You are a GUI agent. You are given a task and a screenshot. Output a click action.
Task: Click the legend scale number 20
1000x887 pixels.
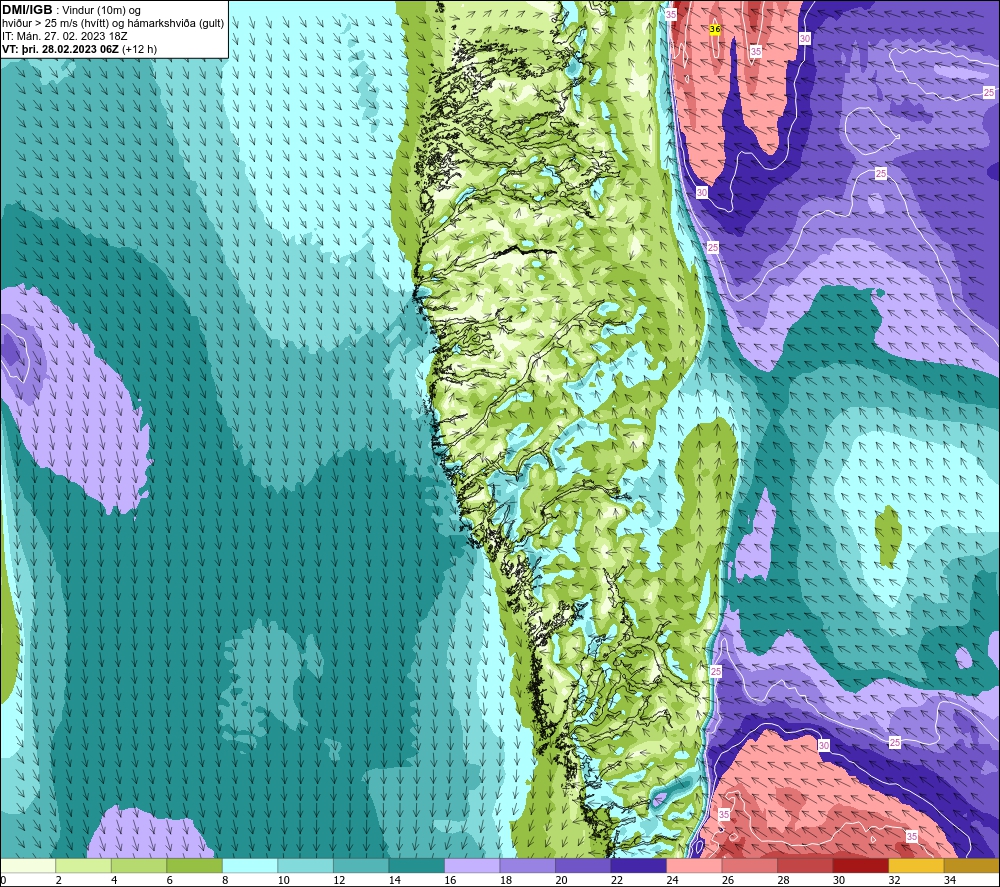click(x=561, y=880)
